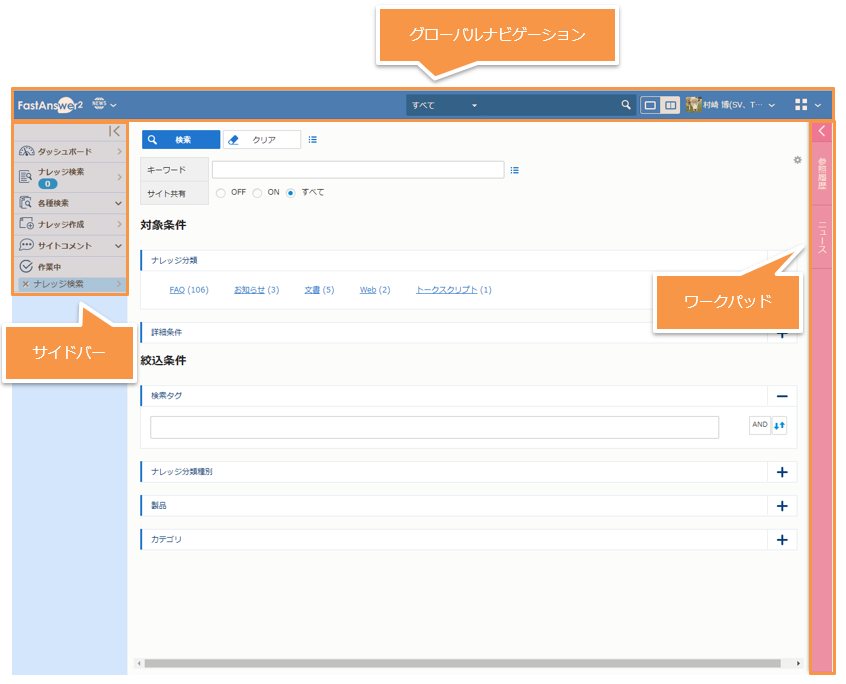Open ダッシュボード in the sidebar
The height and width of the screenshot is (684, 846).
(65, 151)
